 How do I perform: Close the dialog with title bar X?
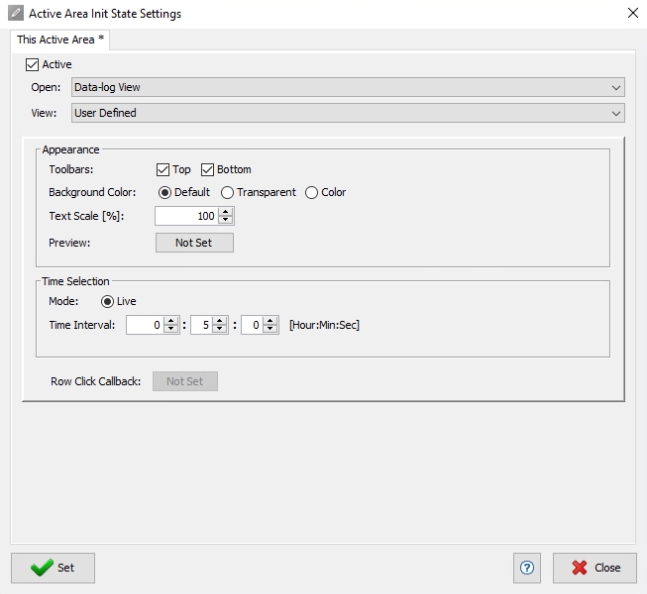pyautogui.click(x=633, y=13)
